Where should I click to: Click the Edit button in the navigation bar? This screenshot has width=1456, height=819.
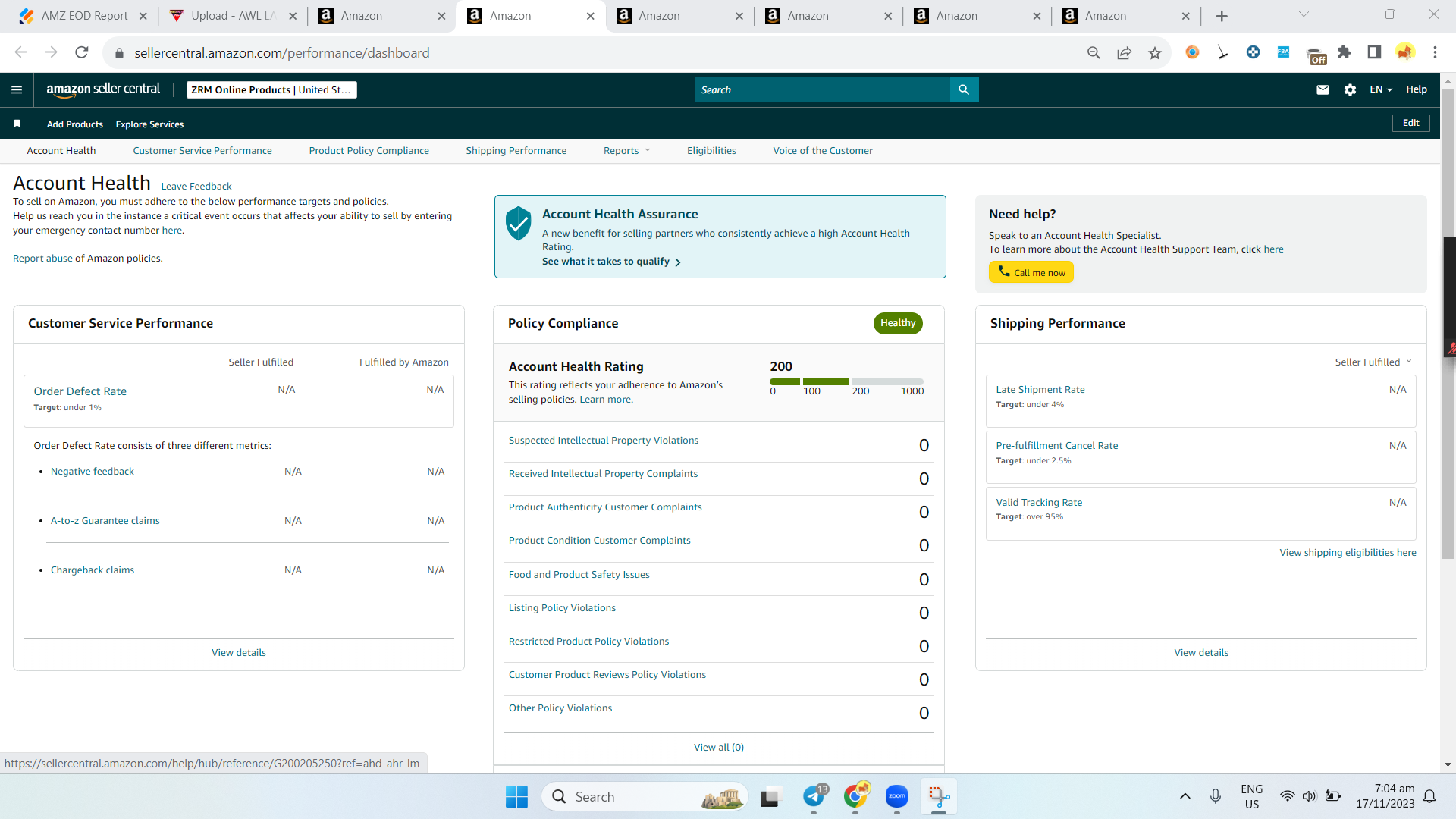point(1410,123)
